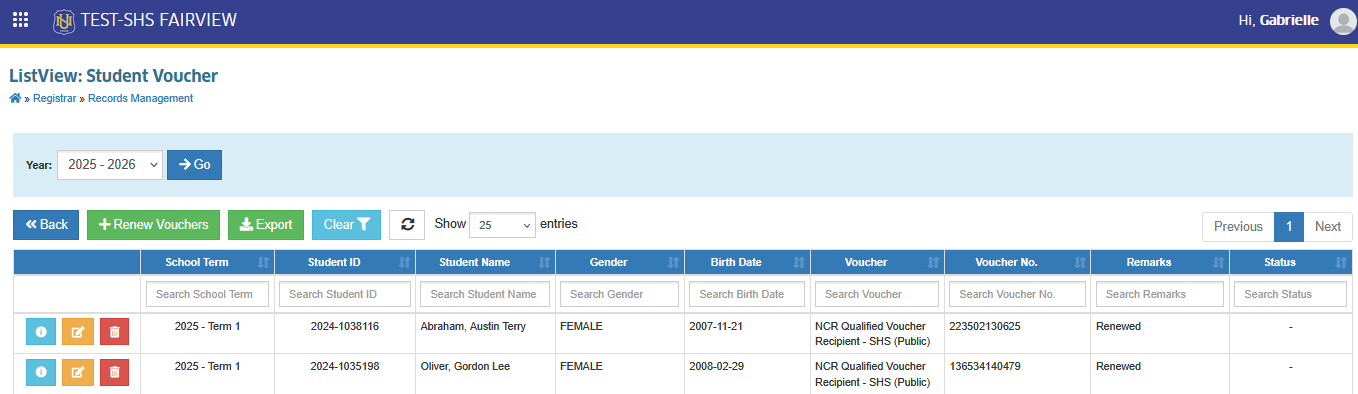Click the green Renew Vouchers button

click(153, 225)
